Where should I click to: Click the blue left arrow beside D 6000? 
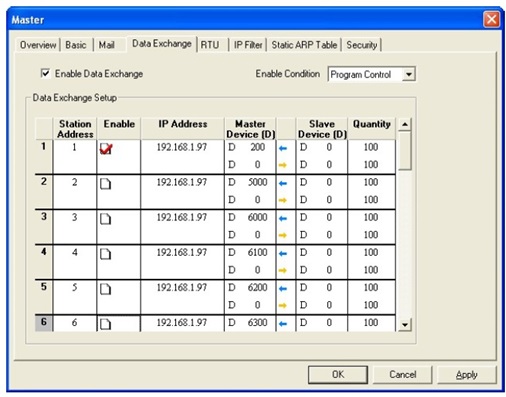283,218
